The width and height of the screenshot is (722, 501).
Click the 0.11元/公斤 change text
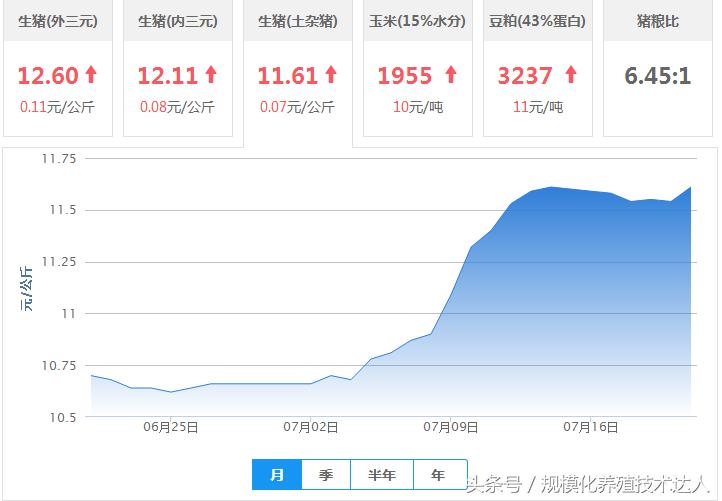tap(57, 107)
